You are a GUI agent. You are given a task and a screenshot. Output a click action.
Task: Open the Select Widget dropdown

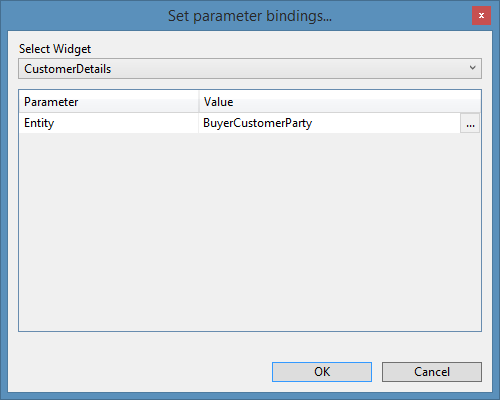[x=250, y=69]
